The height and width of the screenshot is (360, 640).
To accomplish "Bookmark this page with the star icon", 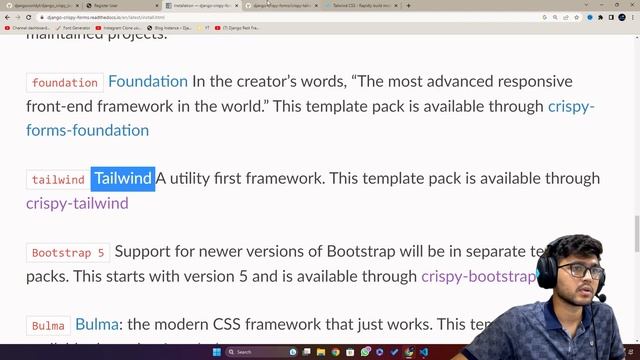I will tap(576, 18).
